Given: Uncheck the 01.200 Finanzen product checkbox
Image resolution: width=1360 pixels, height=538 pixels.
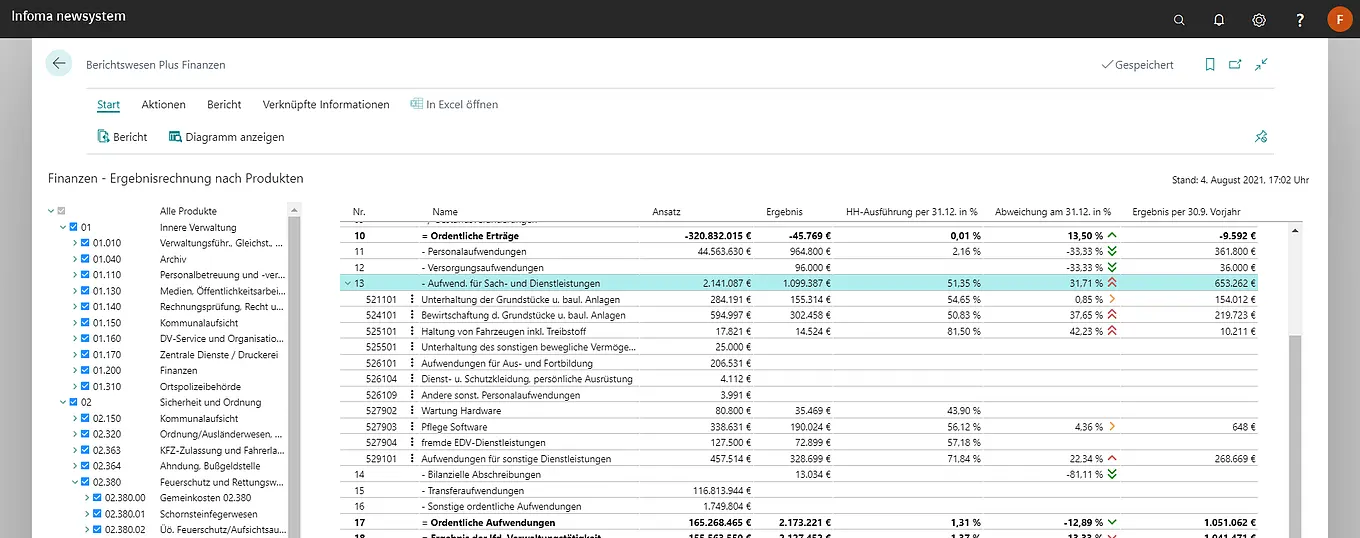Looking at the screenshot, I should [85, 371].
